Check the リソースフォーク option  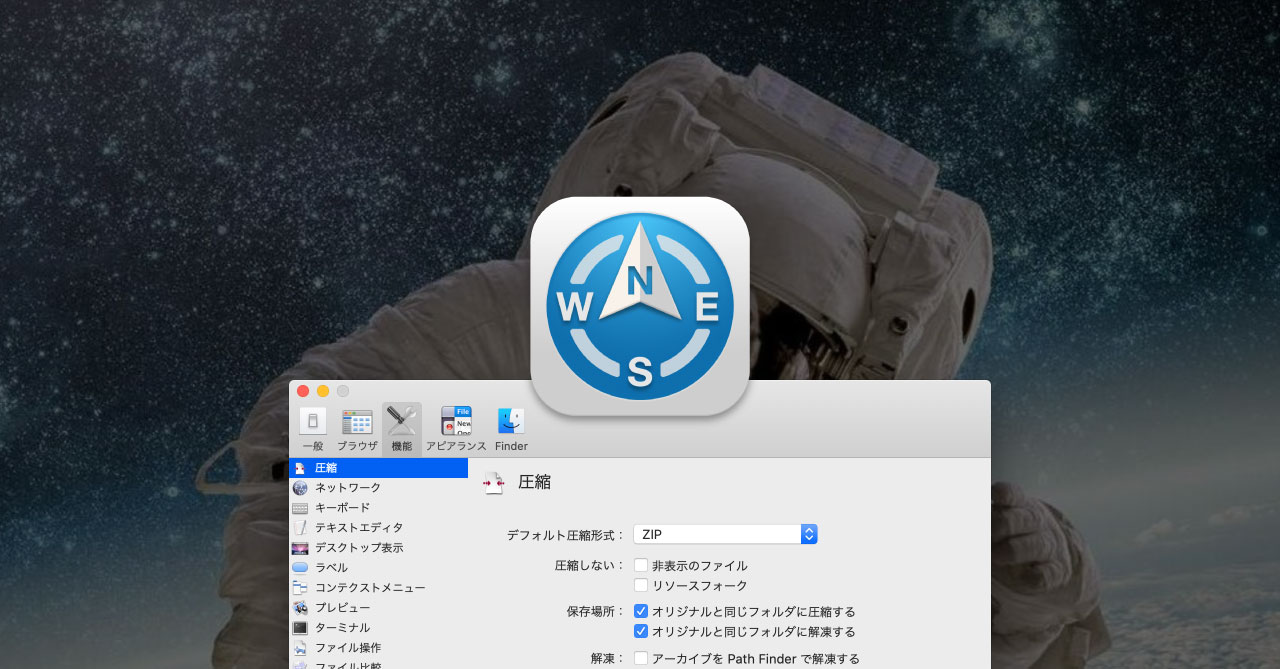click(640, 584)
